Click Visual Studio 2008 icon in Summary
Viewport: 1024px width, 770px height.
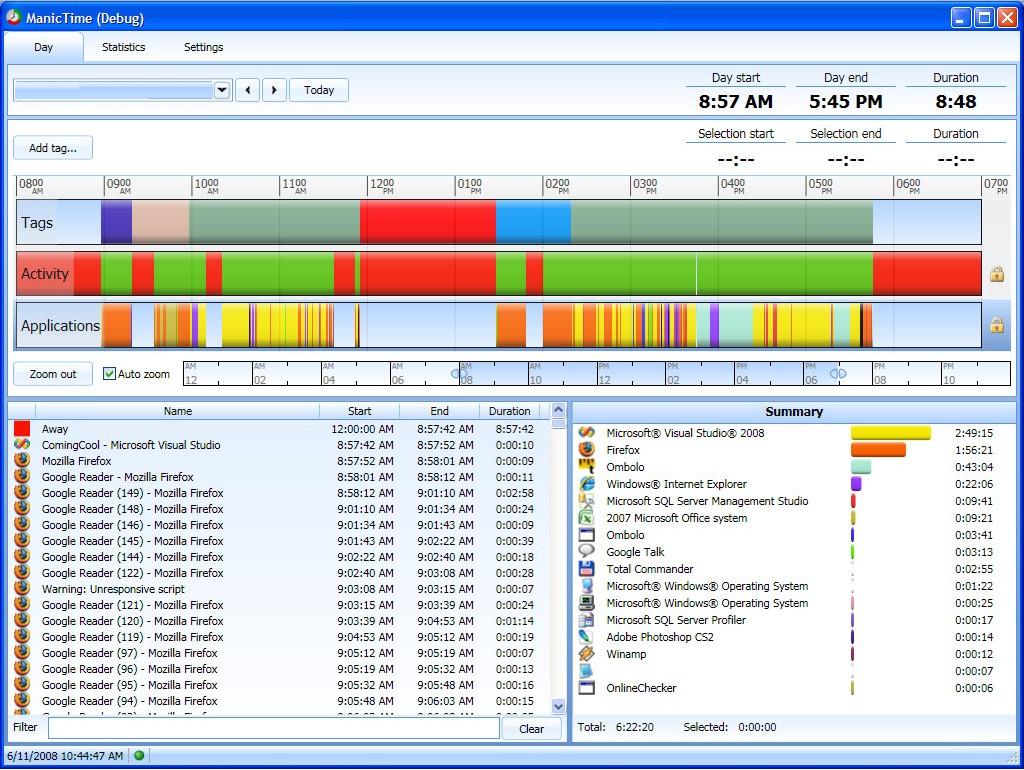pyautogui.click(x=587, y=433)
